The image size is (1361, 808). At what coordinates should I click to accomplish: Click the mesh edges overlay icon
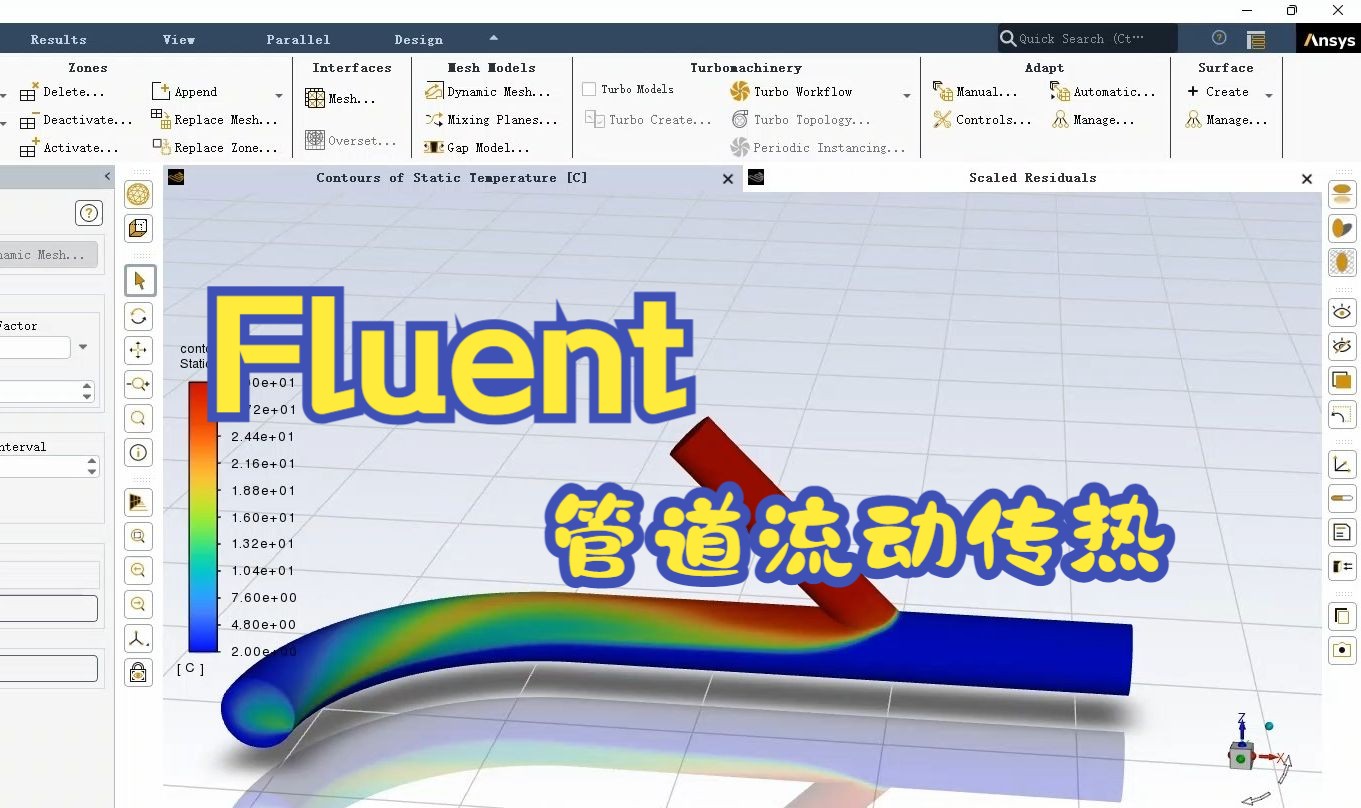[x=1342, y=262]
